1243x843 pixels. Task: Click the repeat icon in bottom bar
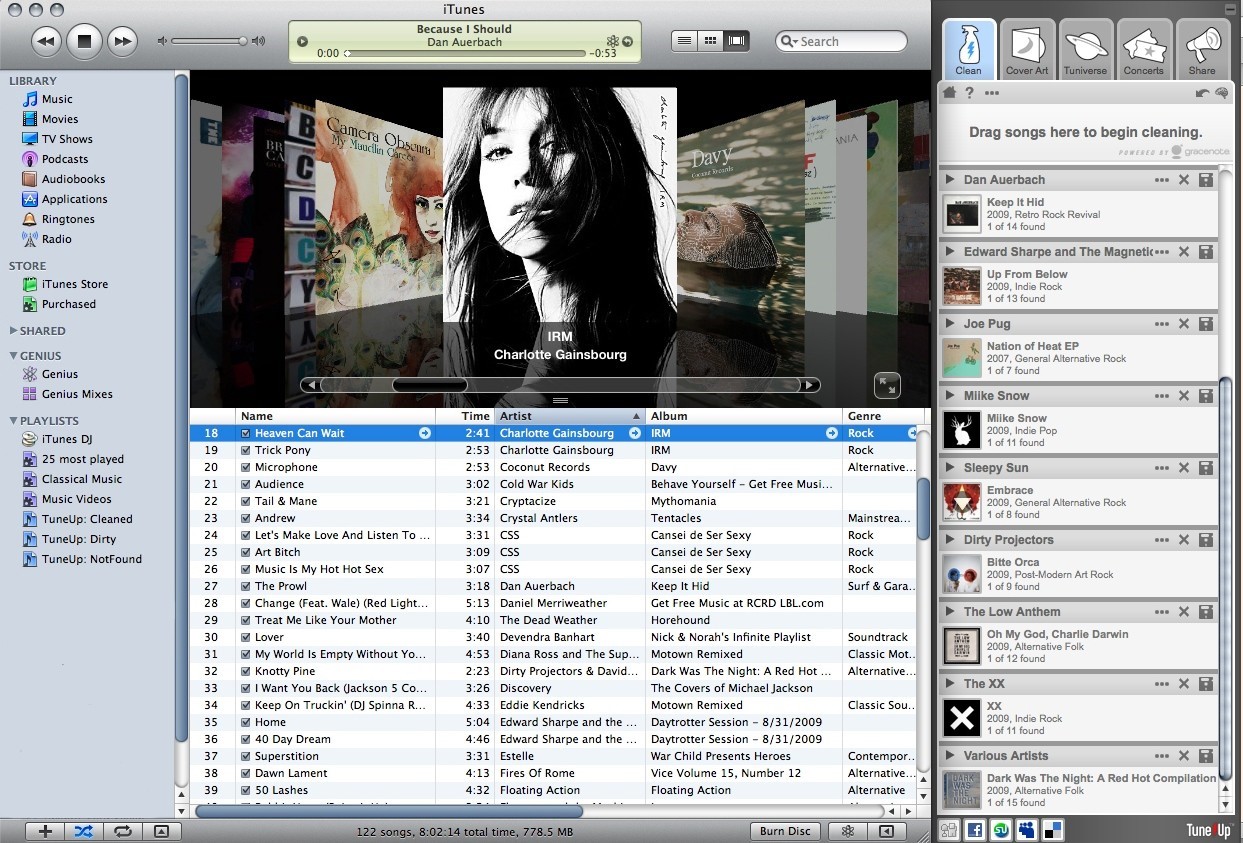pos(123,831)
